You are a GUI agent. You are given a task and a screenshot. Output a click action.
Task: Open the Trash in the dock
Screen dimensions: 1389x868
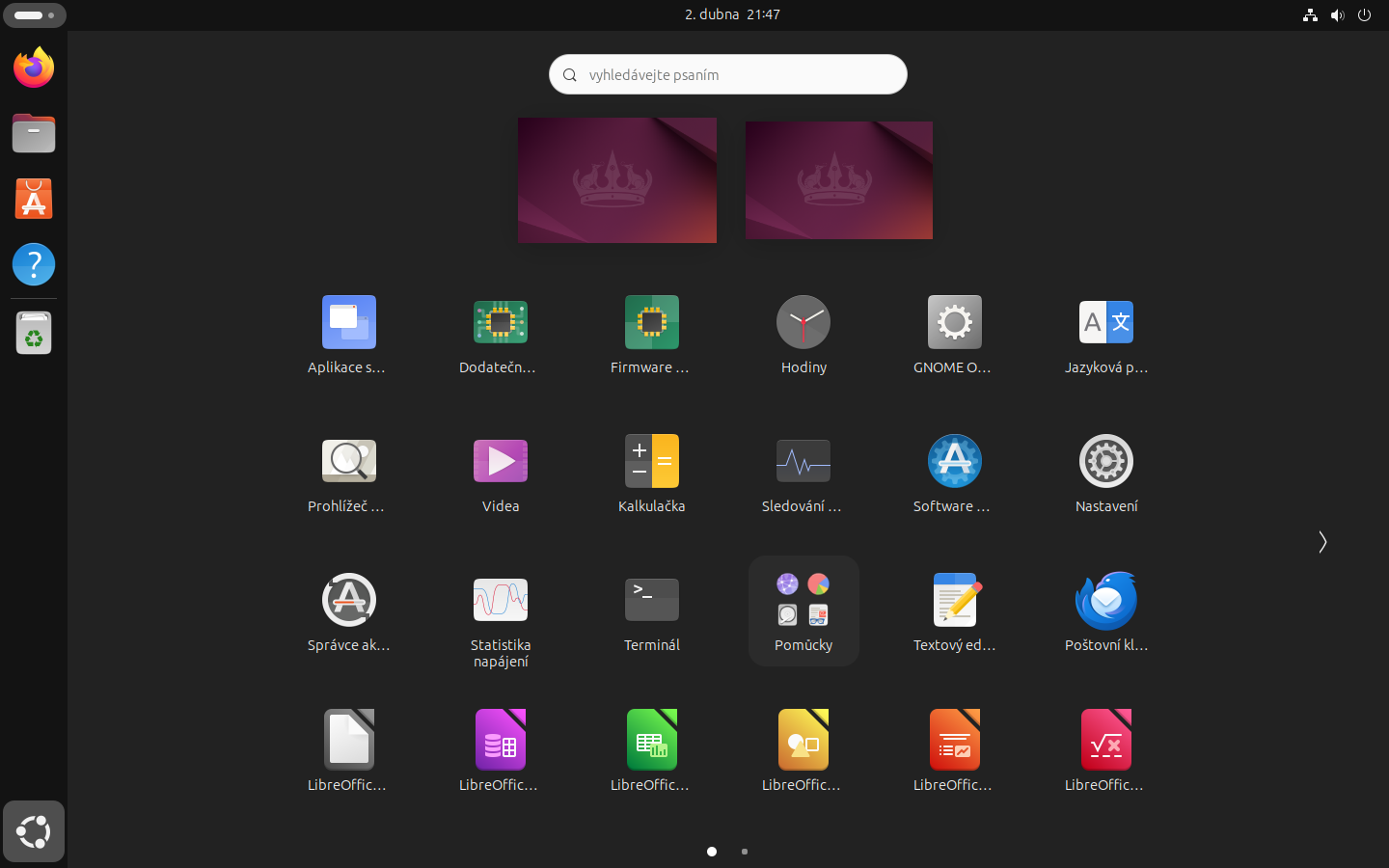coord(34,334)
